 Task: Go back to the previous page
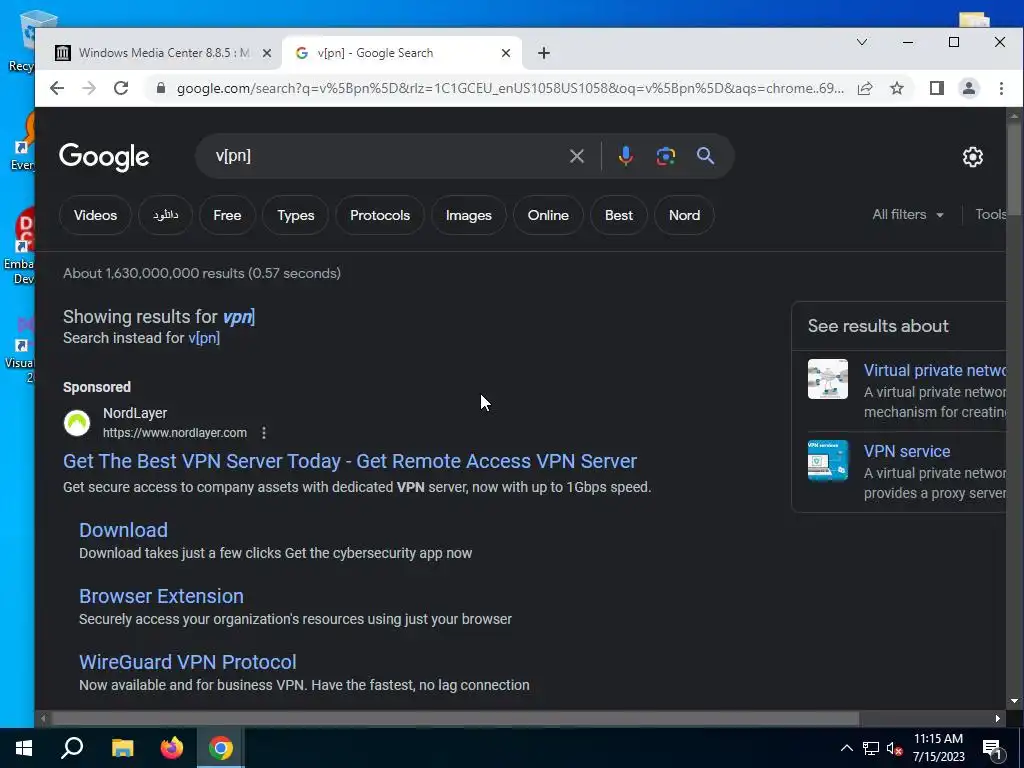pyautogui.click(x=57, y=88)
